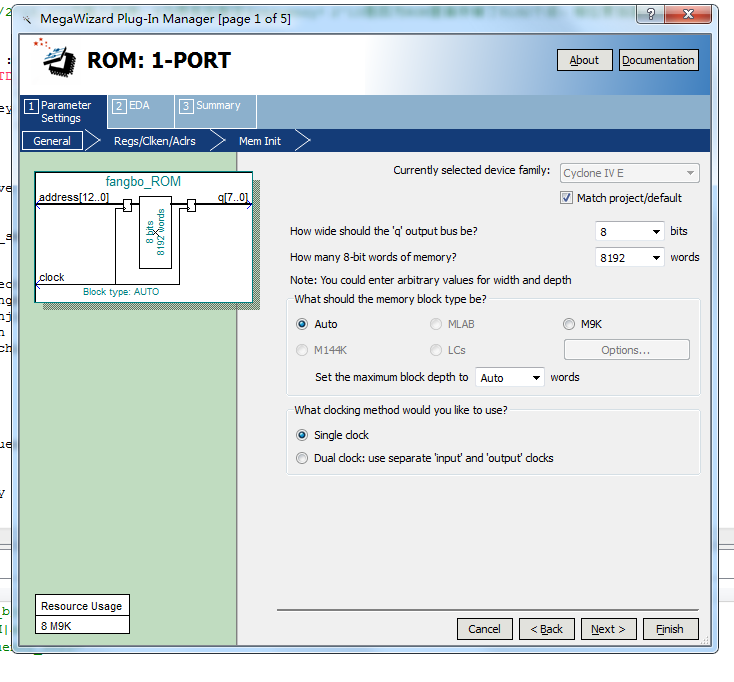734x682 pixels.
Task: Select Auto memory block type
Action: point(302,324)
